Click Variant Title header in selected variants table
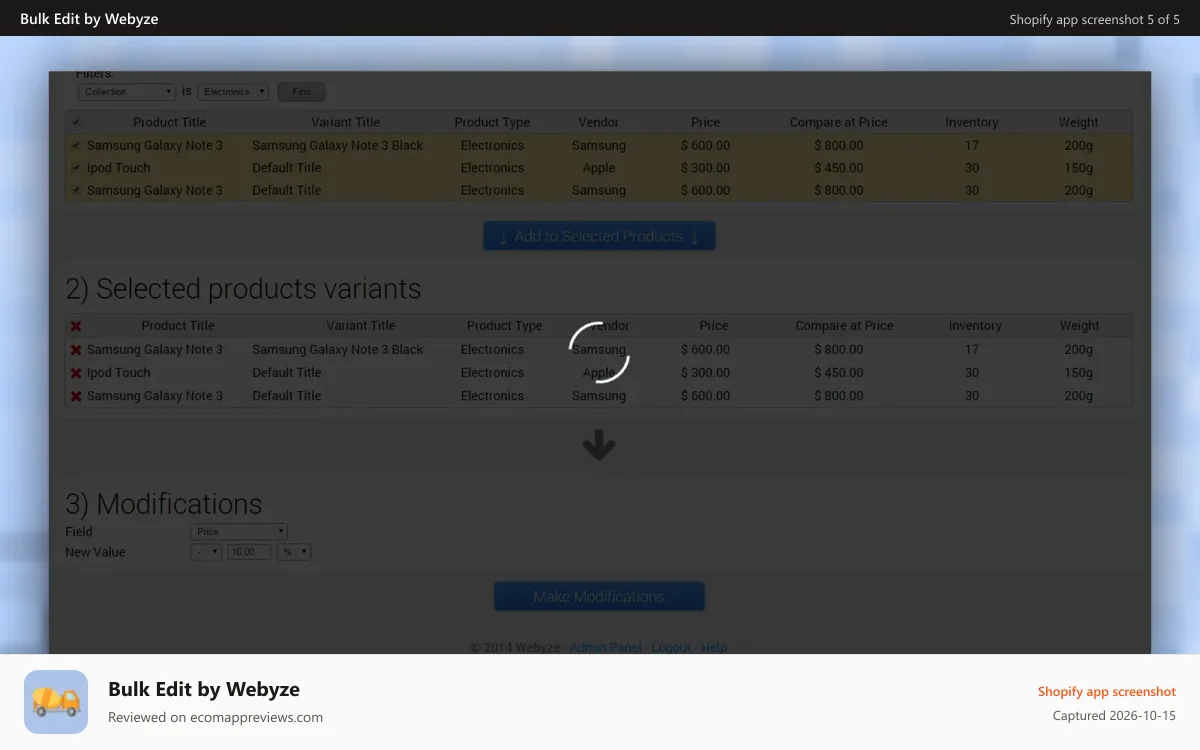Viewport: 1200px width, 750px height. point(361,326)
